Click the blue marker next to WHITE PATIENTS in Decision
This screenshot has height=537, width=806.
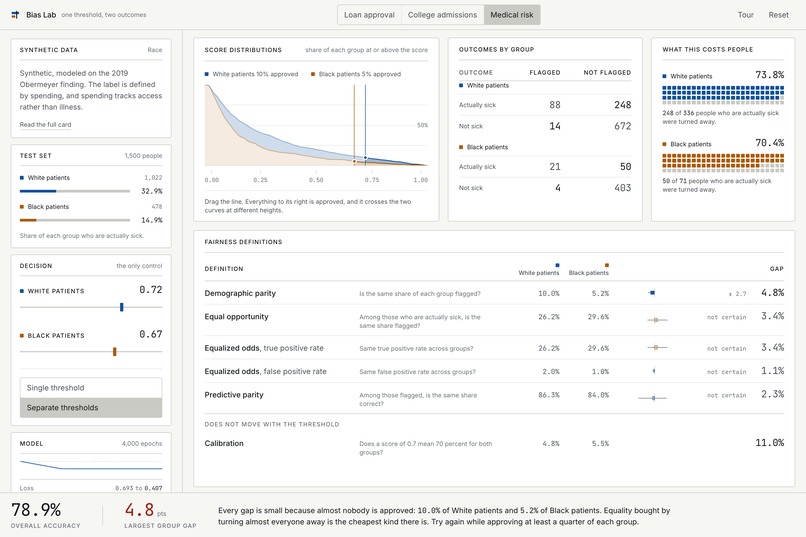(22, 291)
